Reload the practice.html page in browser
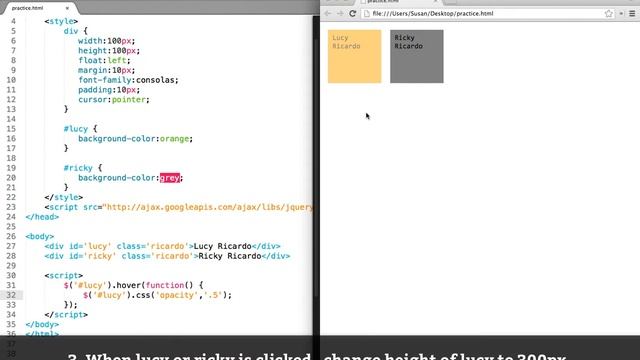This screenshot has width=640, height=360. pyautogui.click(x=353, y=13)
